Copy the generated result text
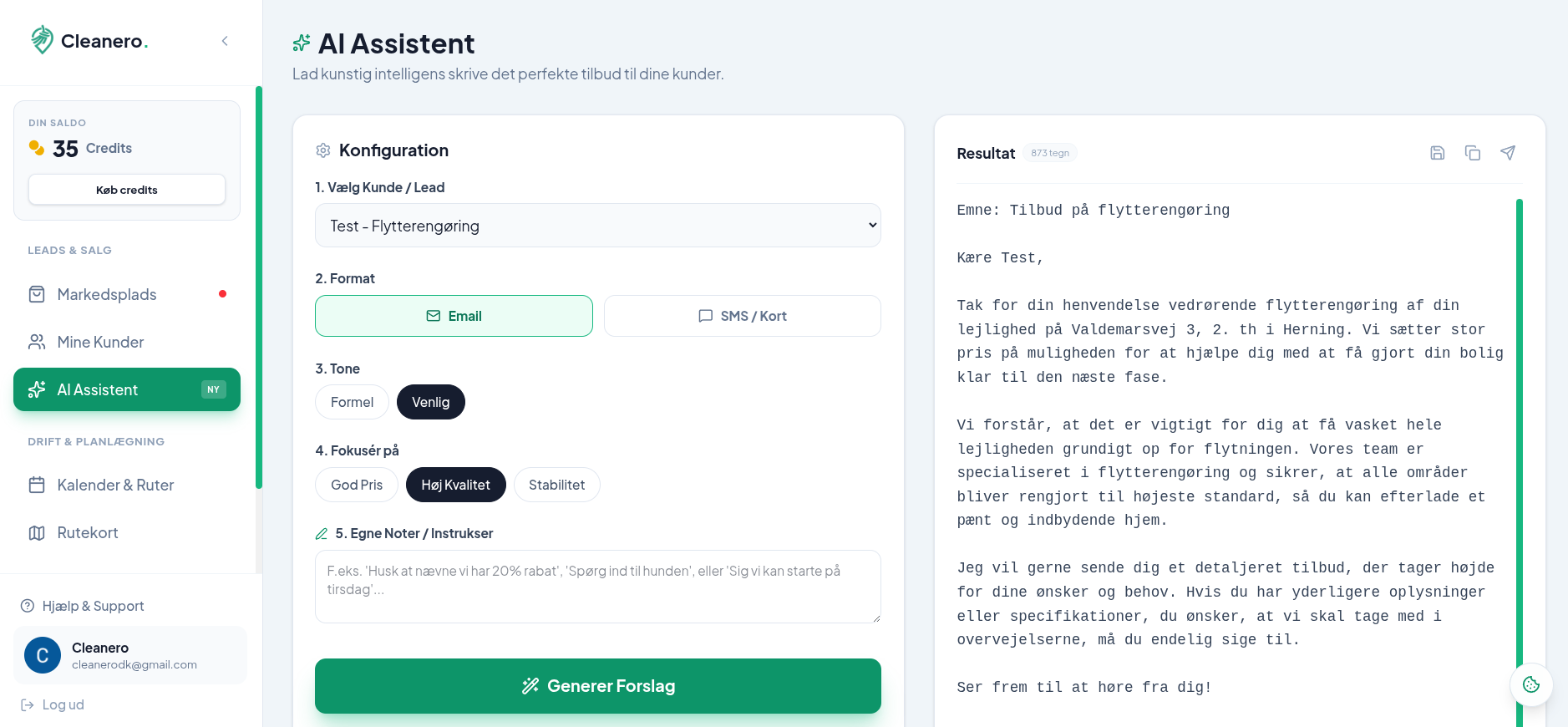This screenshot has width=1568, height=727. 1472,153
